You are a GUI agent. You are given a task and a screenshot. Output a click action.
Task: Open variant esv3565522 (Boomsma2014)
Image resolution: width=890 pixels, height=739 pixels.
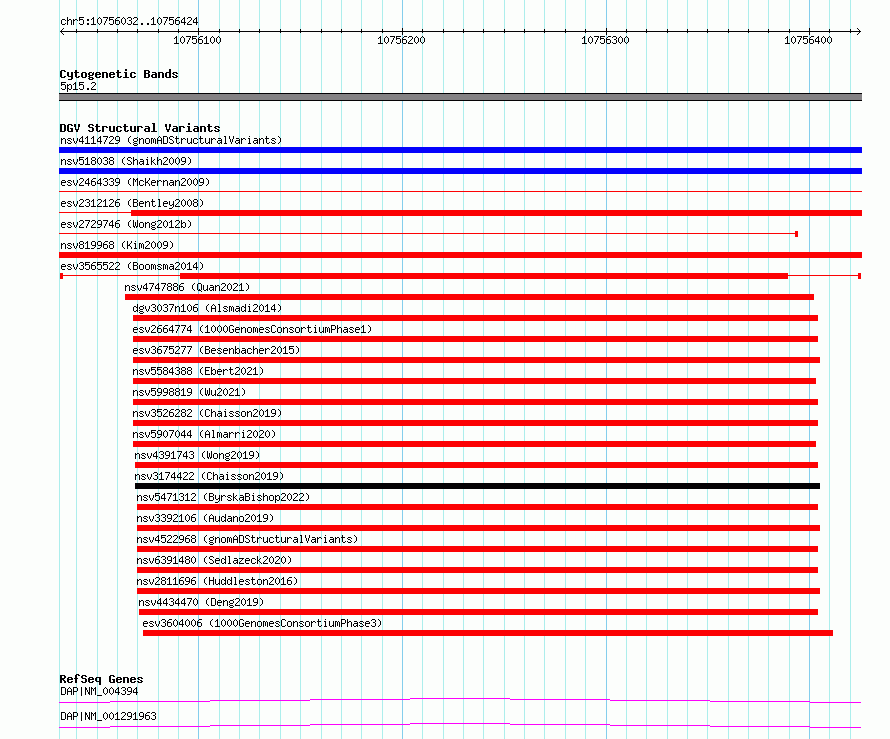132,266
